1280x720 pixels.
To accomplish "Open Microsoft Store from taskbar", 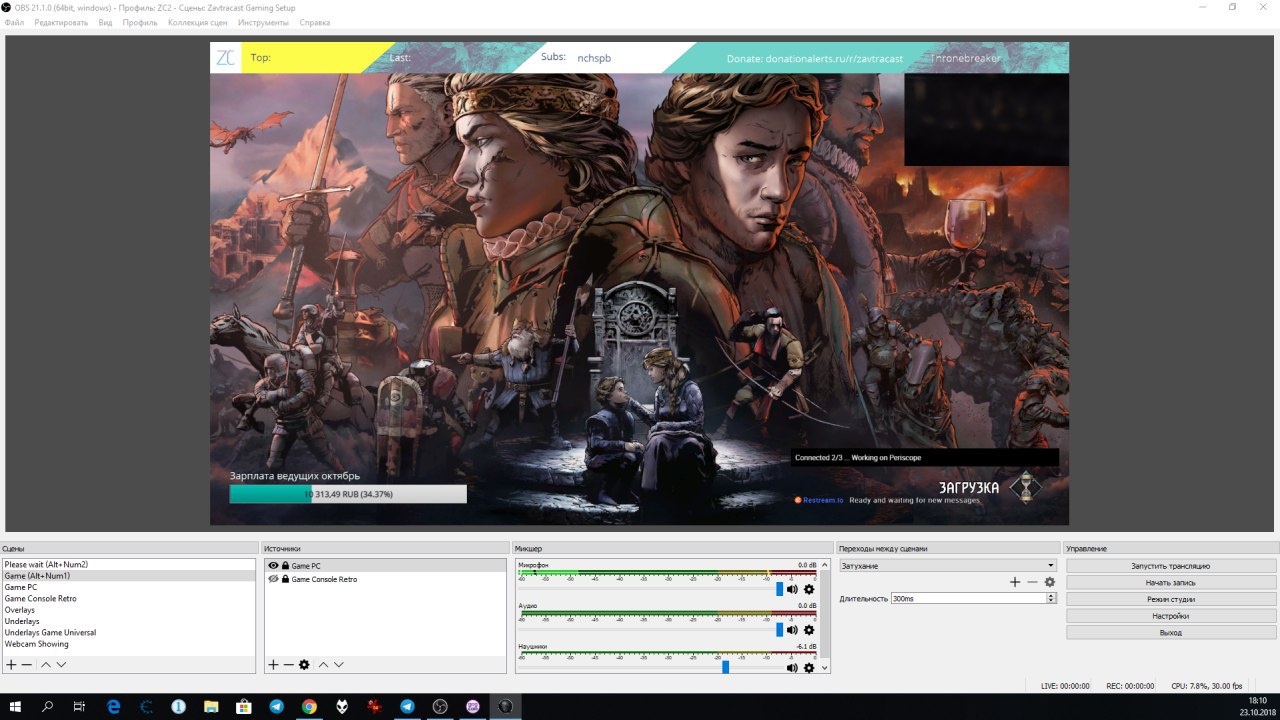I will click(243, 706).
